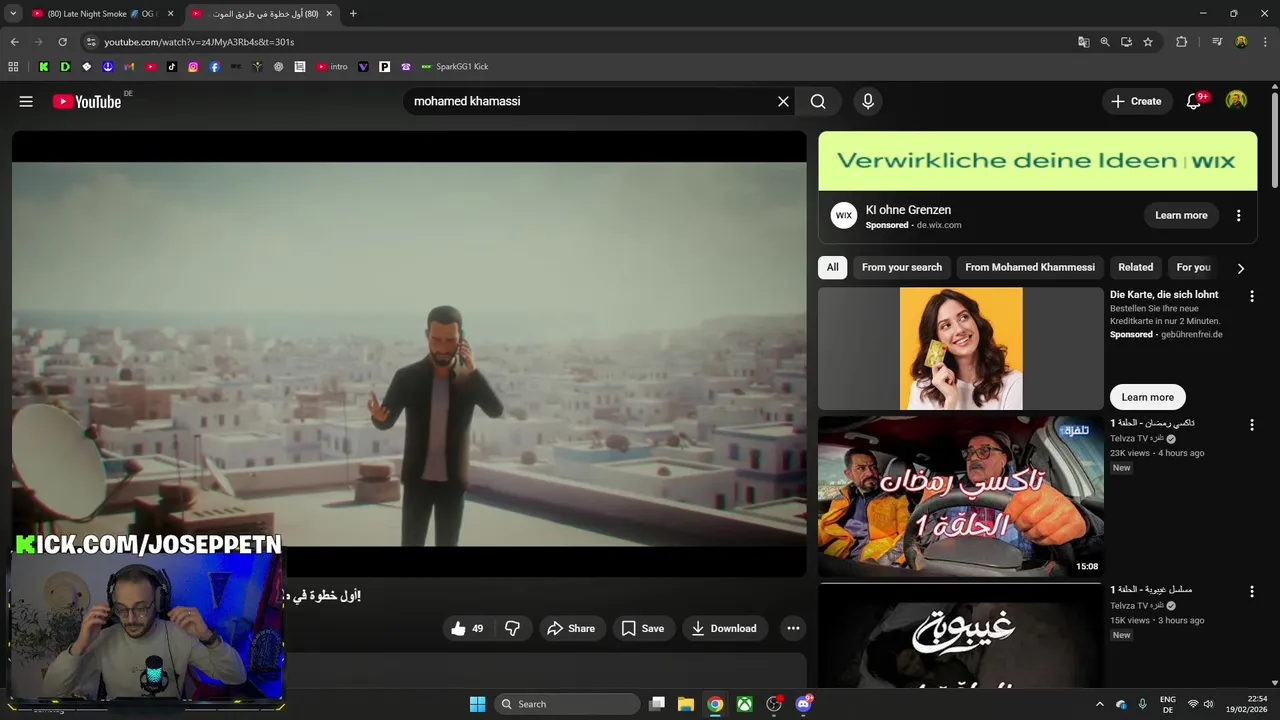Image resolution: width=1280 pixels, height=720 pixels.
Task: Close the Late Night Smoke tab
Action: (x=170, y=14)
